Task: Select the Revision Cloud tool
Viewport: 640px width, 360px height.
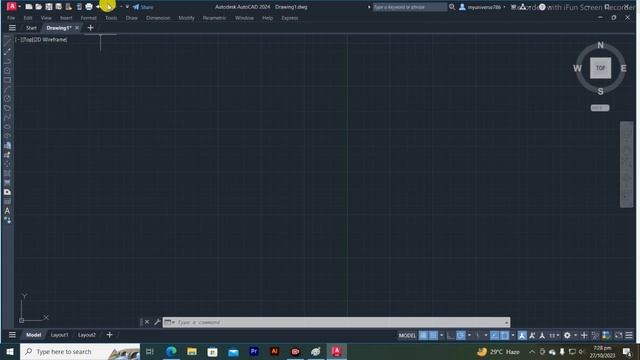Action: click(7, 108)
